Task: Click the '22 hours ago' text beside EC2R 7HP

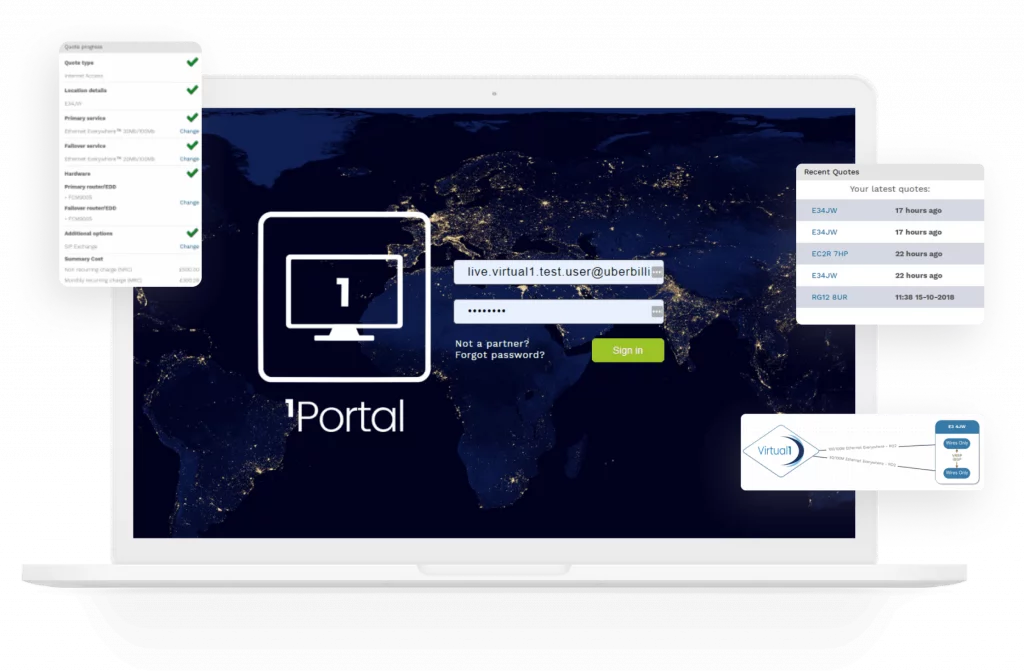Action: [x=918, y=254]
